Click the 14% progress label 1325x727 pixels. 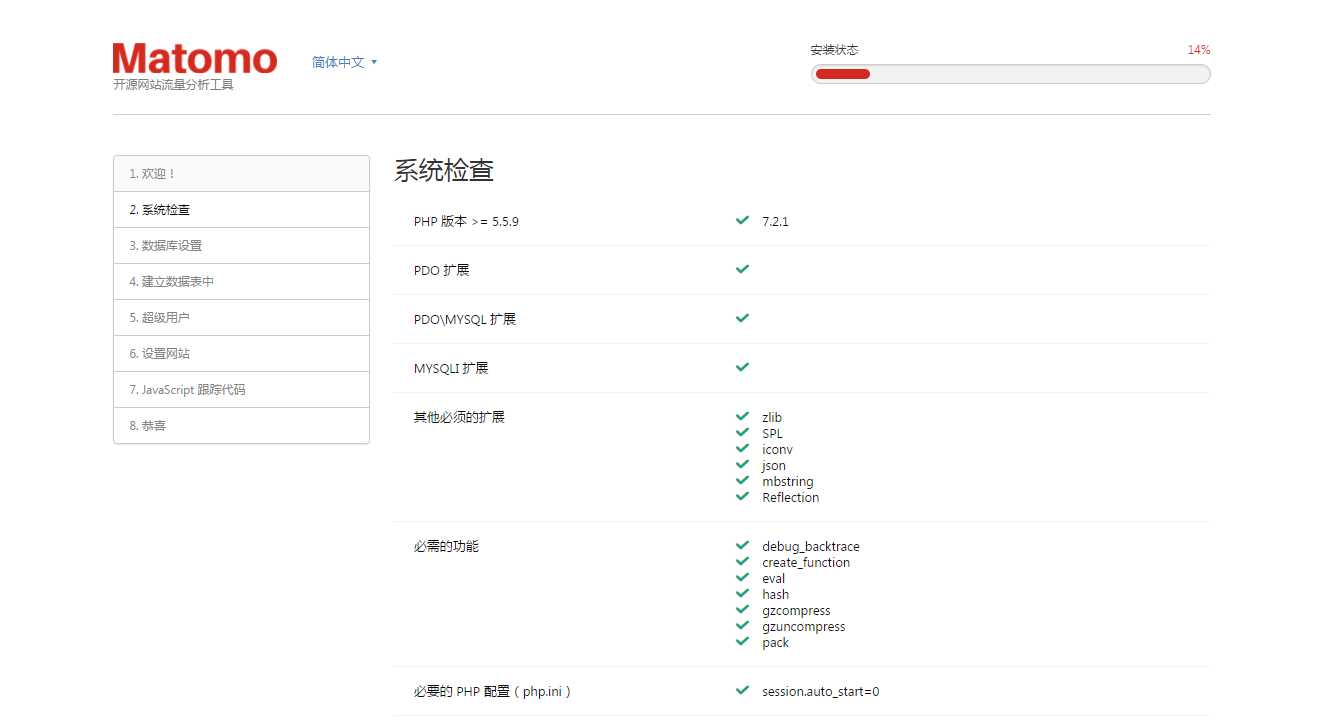point(1199,50)
